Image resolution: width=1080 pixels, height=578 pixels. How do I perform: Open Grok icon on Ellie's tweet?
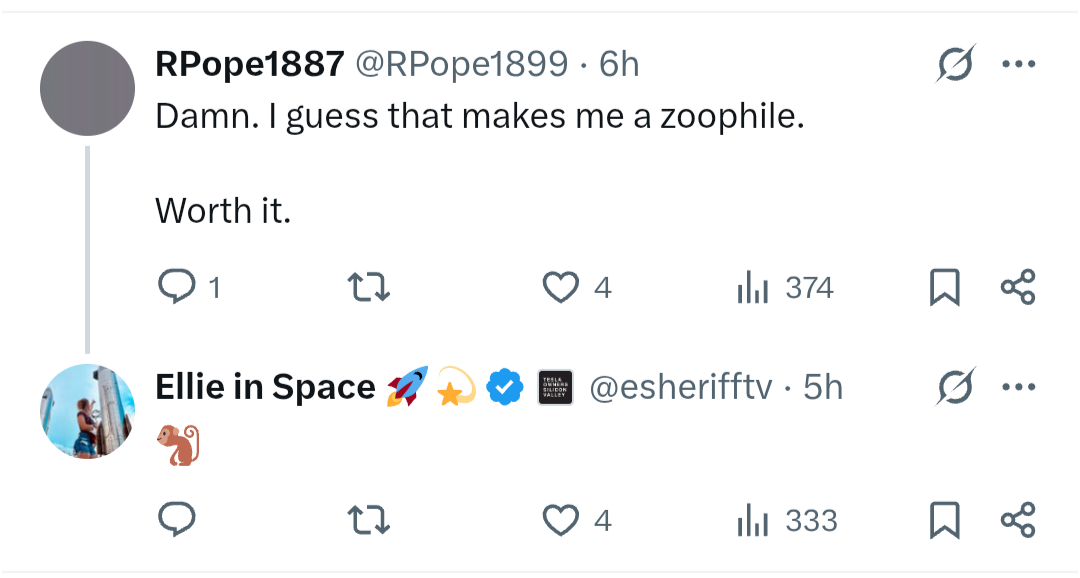point(956,386)
